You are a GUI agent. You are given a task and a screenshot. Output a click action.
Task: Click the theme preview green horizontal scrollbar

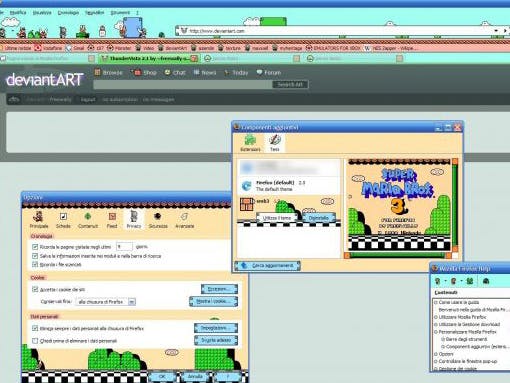click(399, 255)
